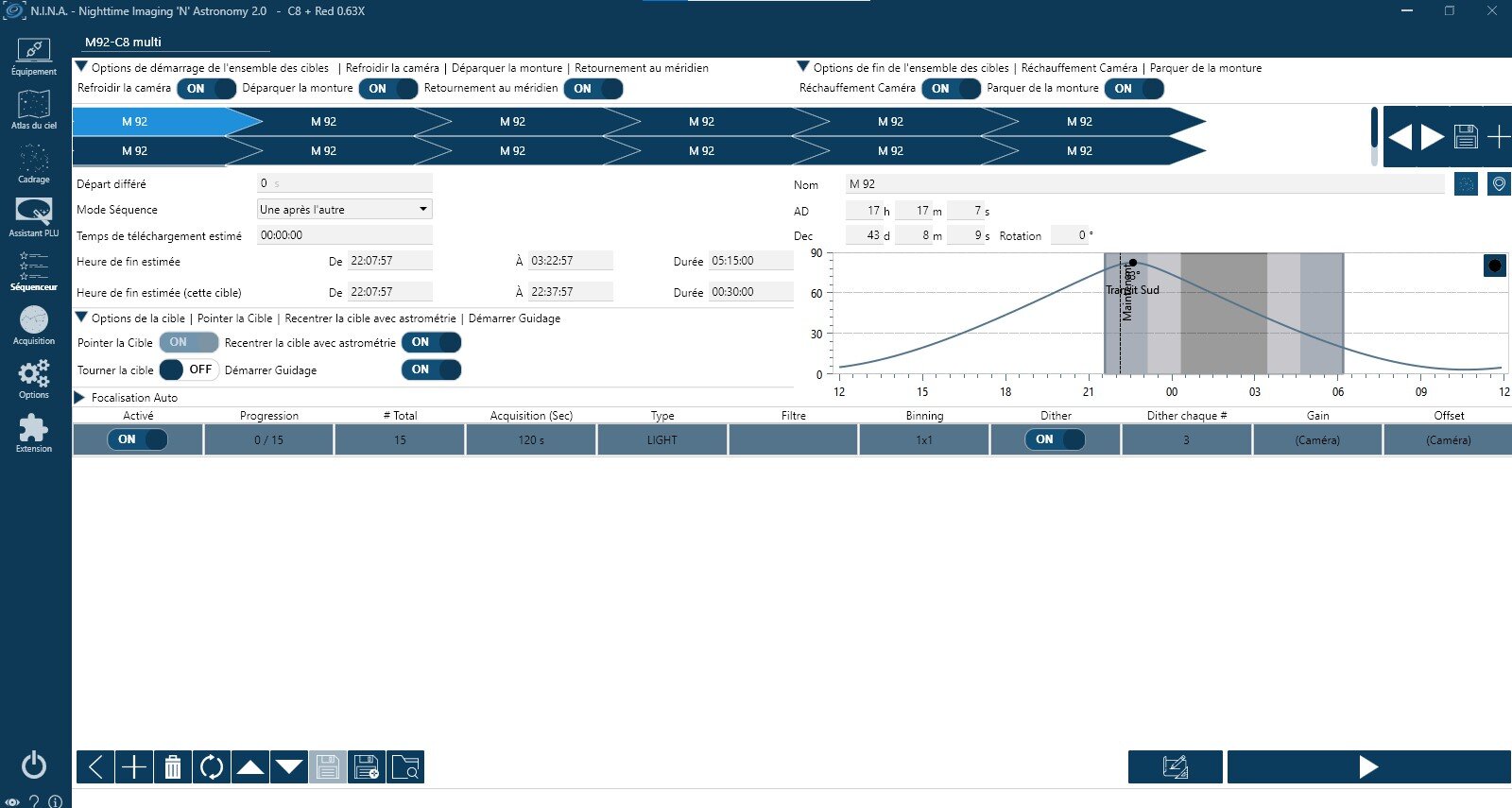
Task: Toggle Déparquer la monture switch
Action: point(388,89)
